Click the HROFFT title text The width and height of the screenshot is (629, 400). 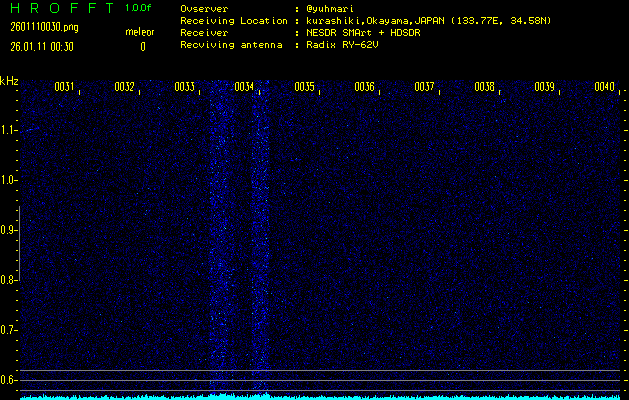tap(59, 9)
